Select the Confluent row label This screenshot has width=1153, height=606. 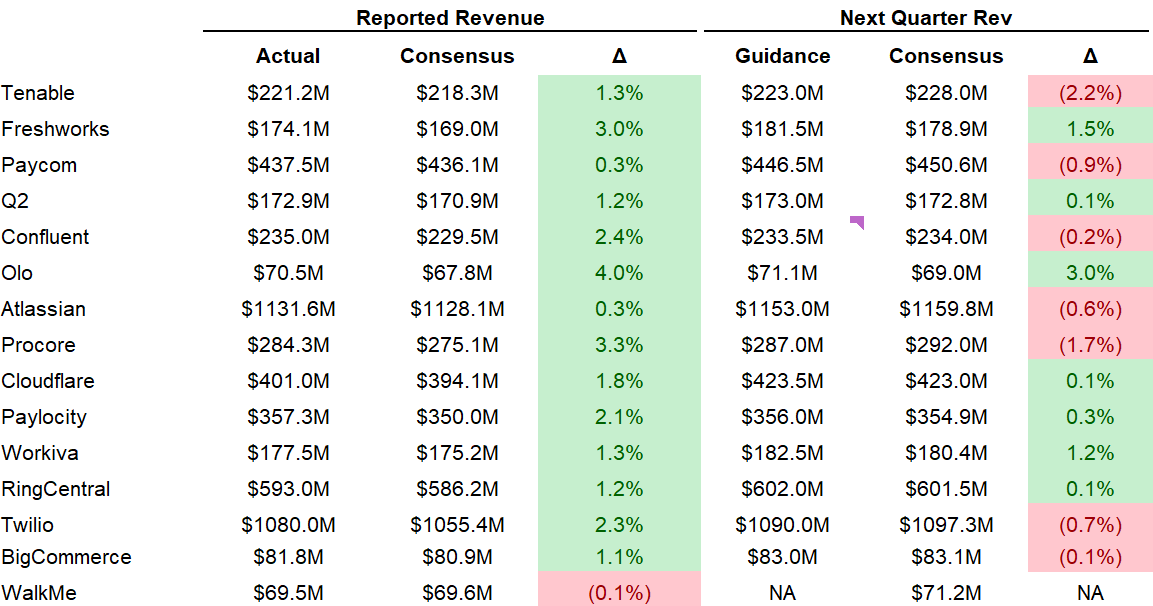click(x=45, y=238)
